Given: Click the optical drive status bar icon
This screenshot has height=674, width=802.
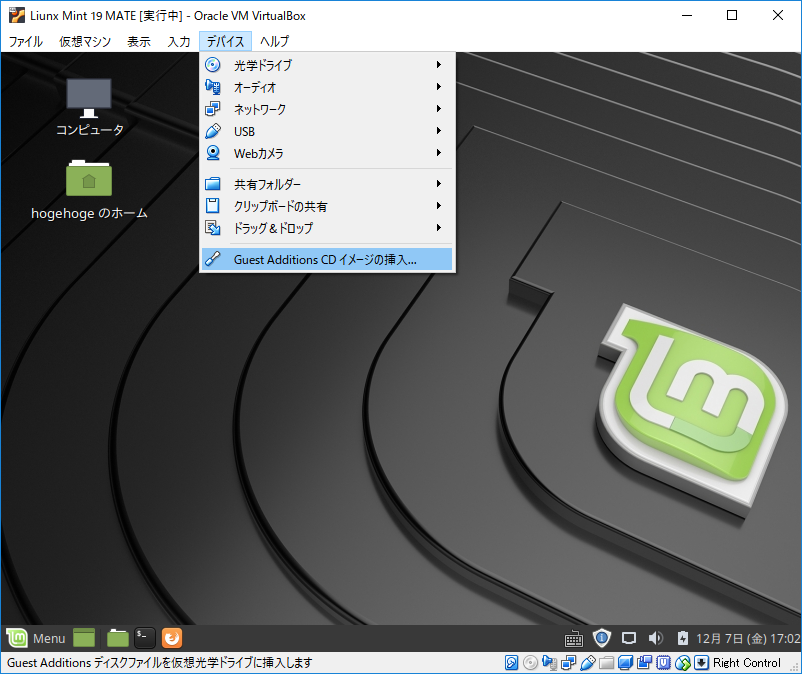Looking at the screenshot, I should coord(530,663).
